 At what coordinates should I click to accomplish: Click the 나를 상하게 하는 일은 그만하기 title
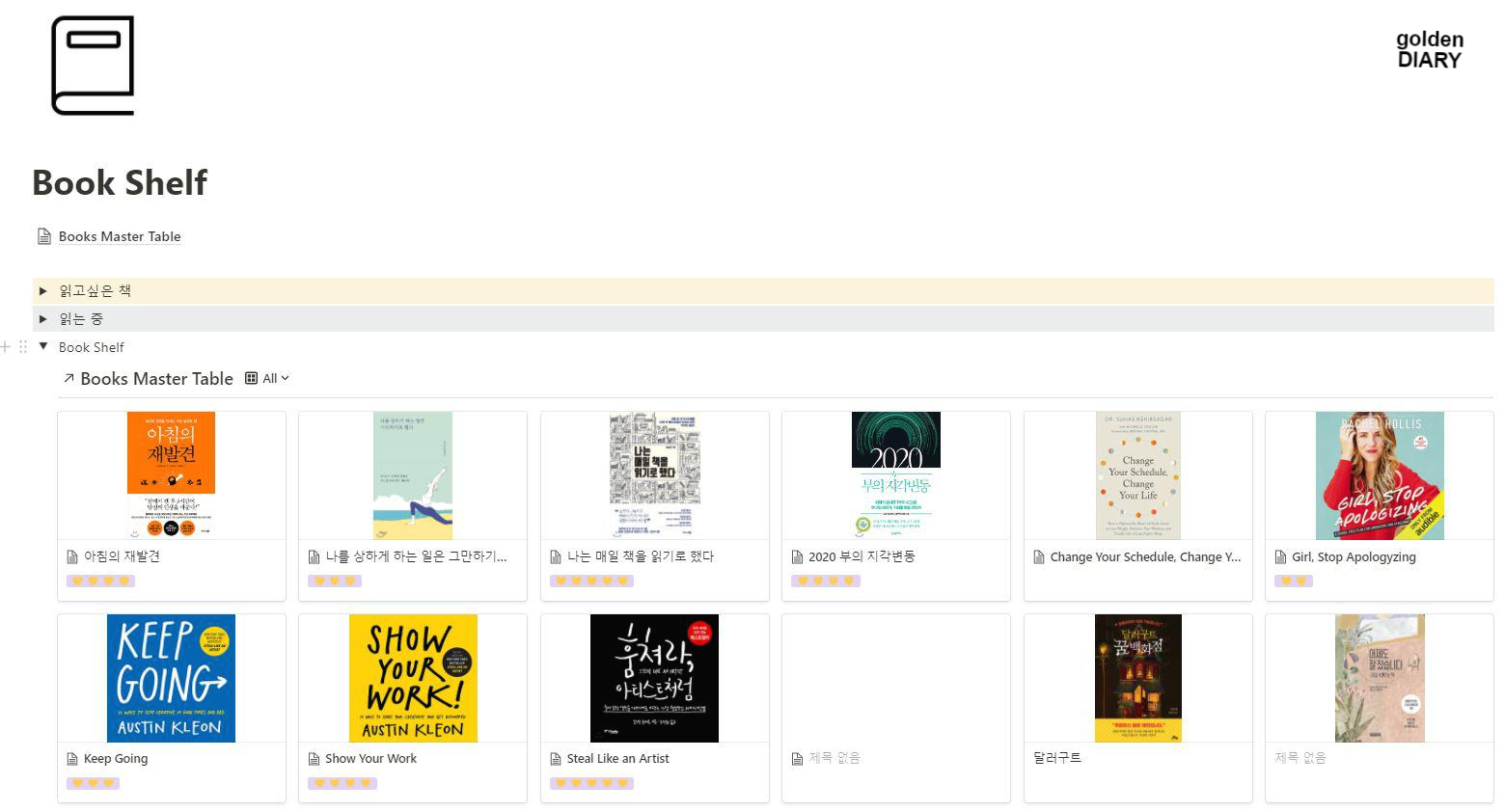pyautogui.click(x=416, y=556)
